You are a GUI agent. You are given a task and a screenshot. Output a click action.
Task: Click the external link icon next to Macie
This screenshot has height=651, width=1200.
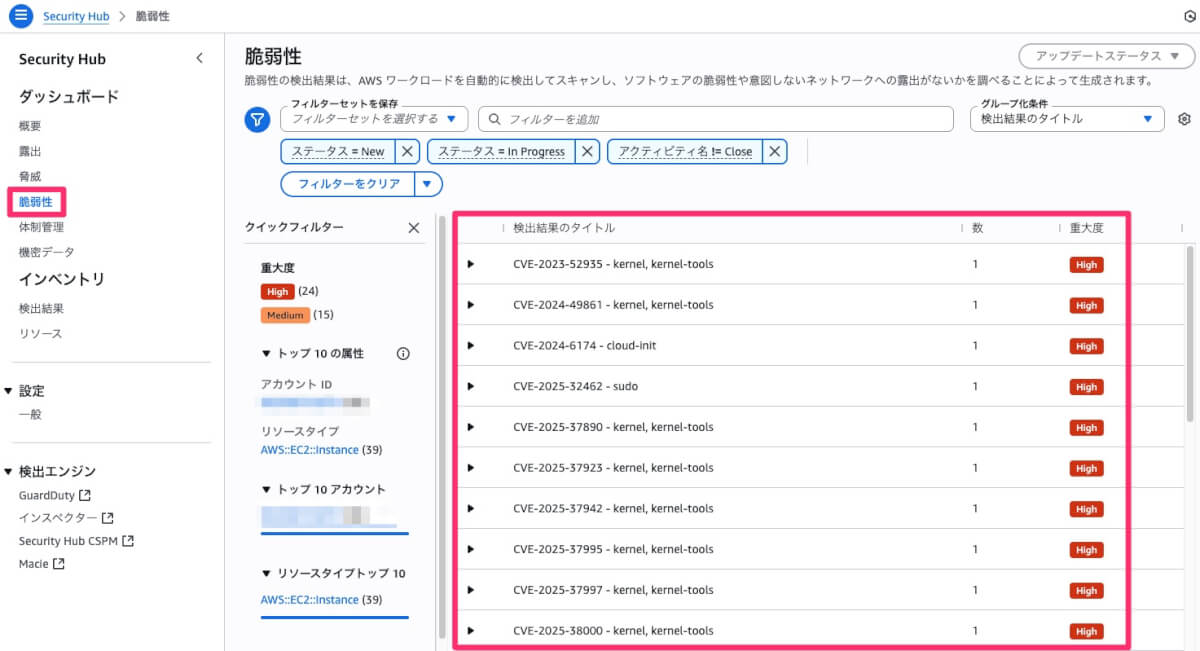(58, 564)
